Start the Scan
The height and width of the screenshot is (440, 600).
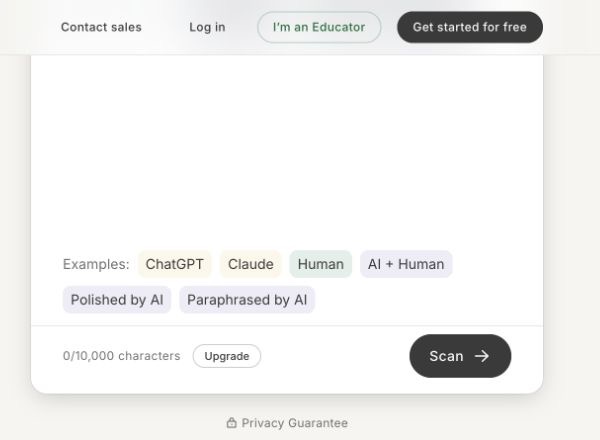click(x=460, y=356)
